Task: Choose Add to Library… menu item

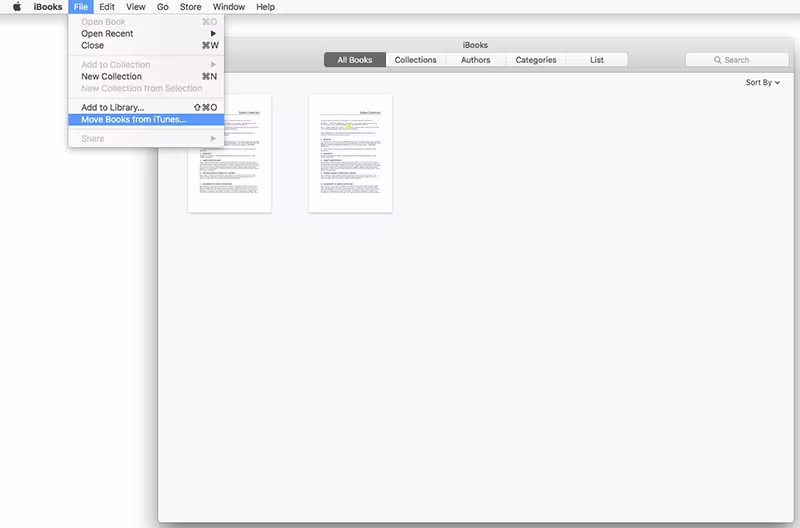Action: [x=146, y=108]
